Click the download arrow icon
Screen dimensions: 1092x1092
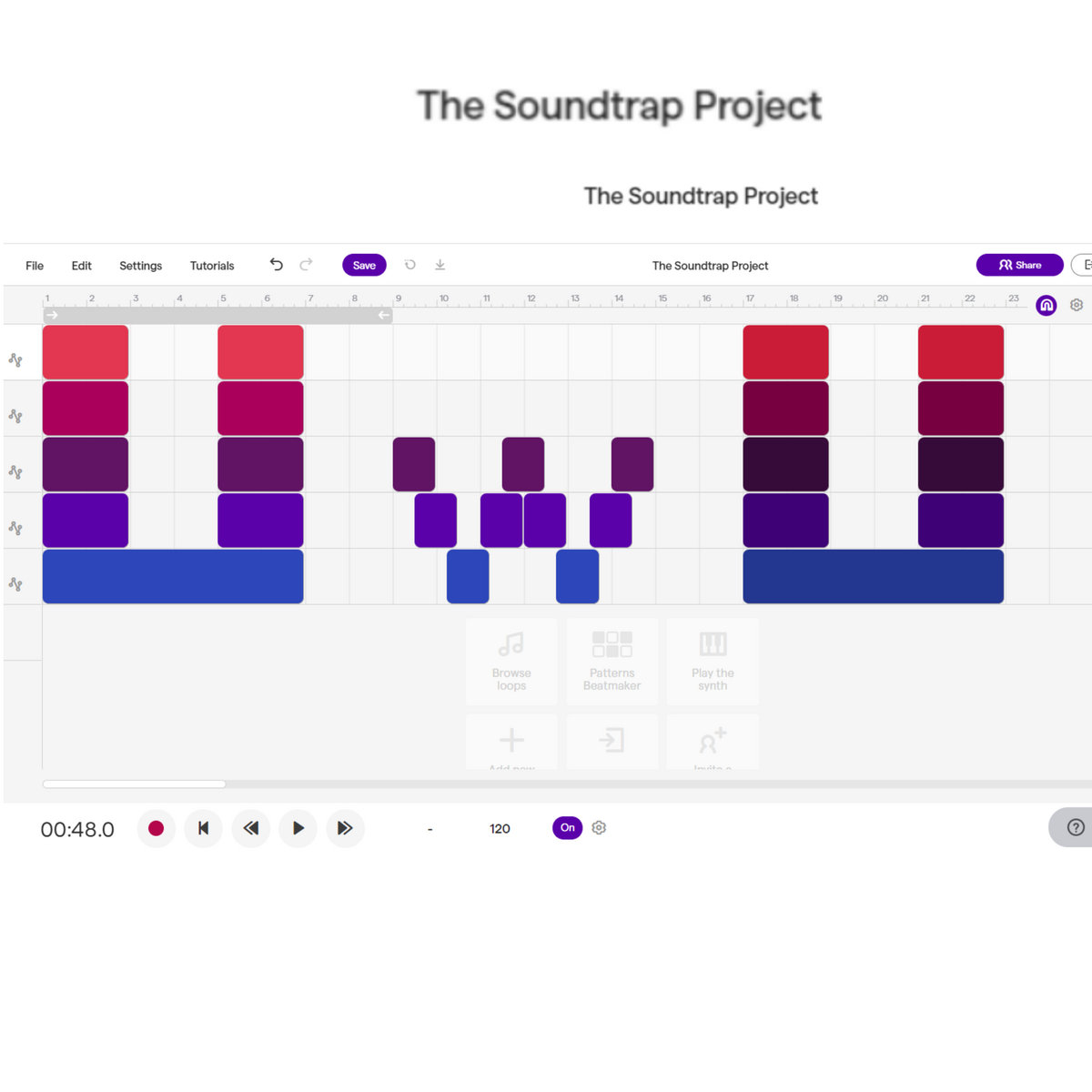(x=440, y=265)
